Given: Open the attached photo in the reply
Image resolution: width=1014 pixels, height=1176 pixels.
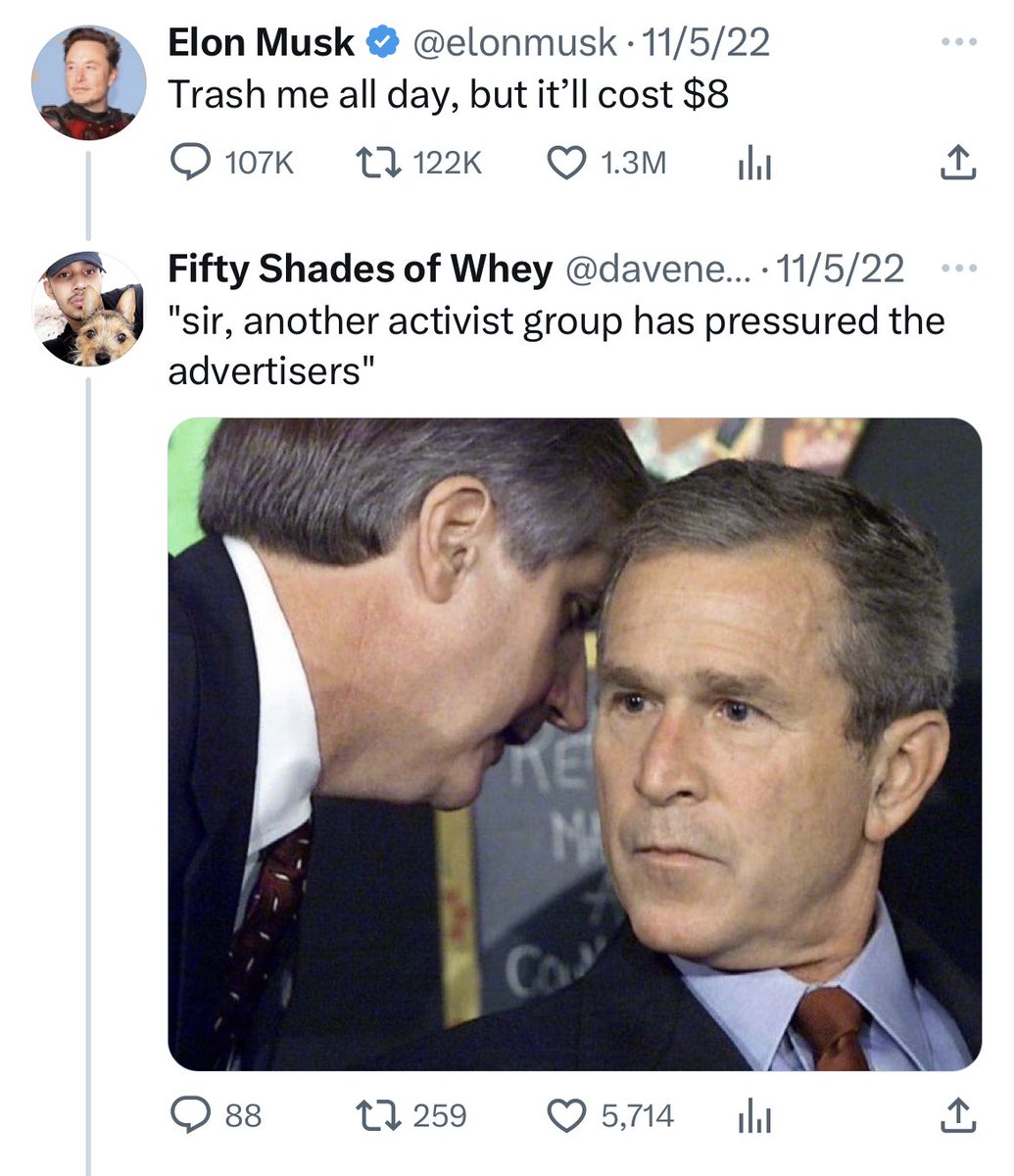Looking at the screenshot, I should (575, 744).
